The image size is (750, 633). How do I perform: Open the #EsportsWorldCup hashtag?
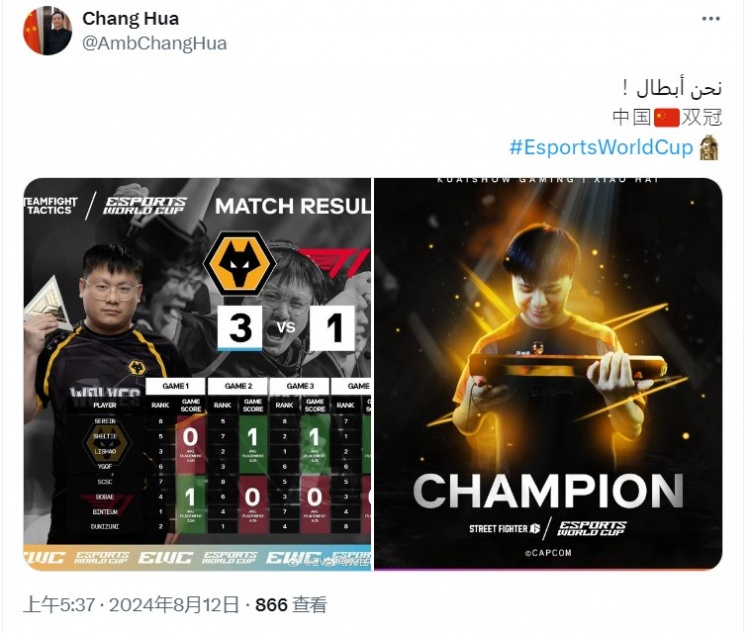[x=601, y=147]
